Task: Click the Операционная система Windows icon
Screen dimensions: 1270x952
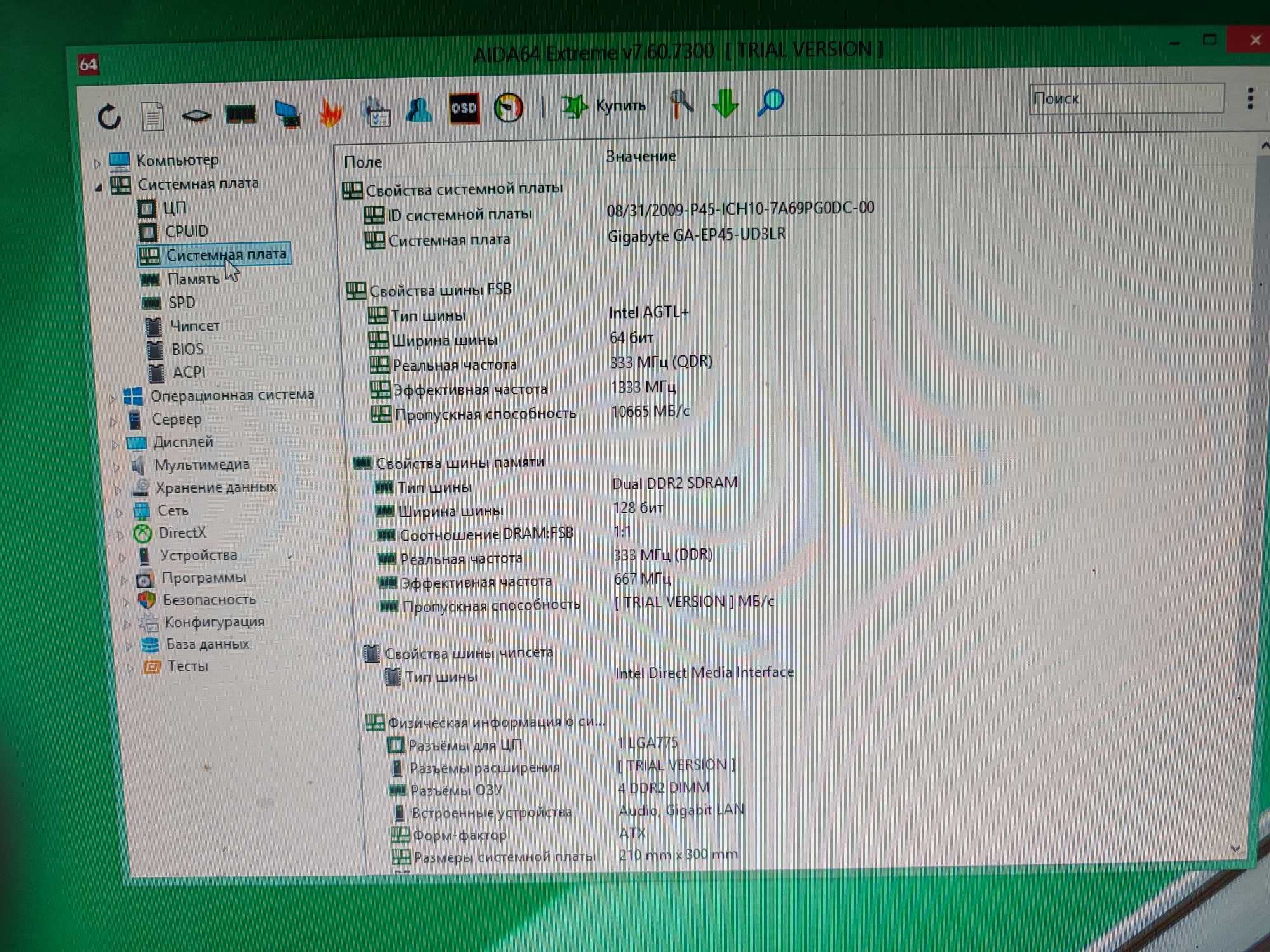Action: click(x=133, y=397)
